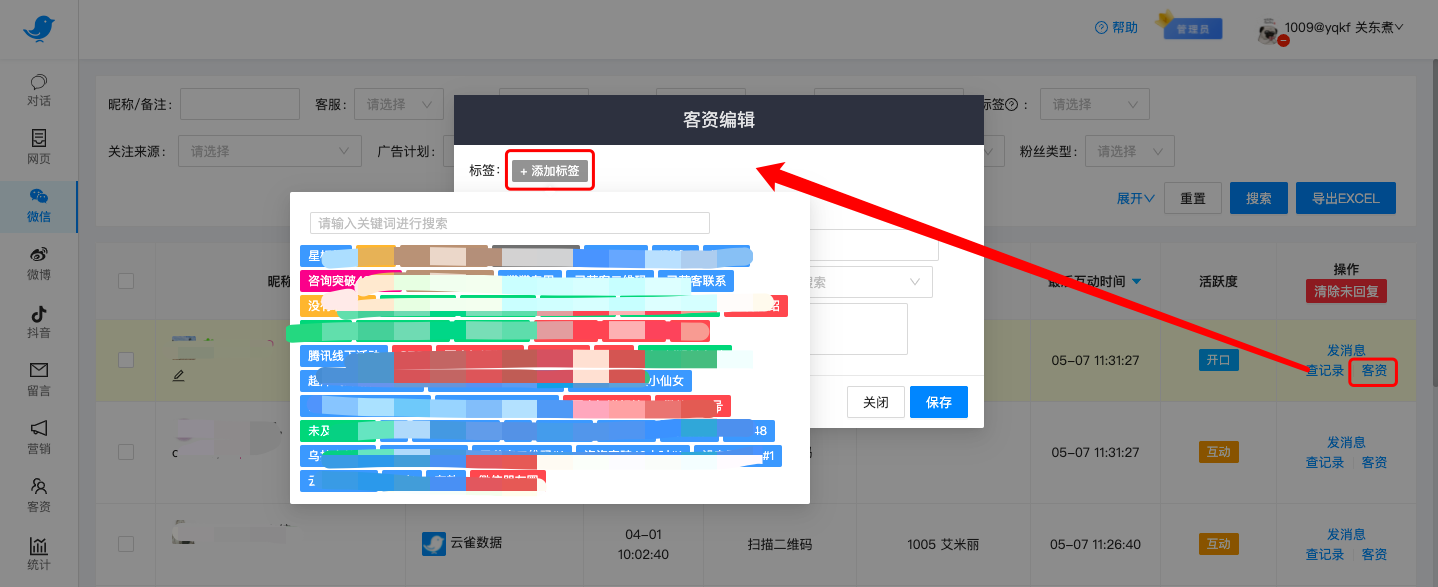Expand the 关注来源 dropdown
The image size is (1438, 587).
269,151
